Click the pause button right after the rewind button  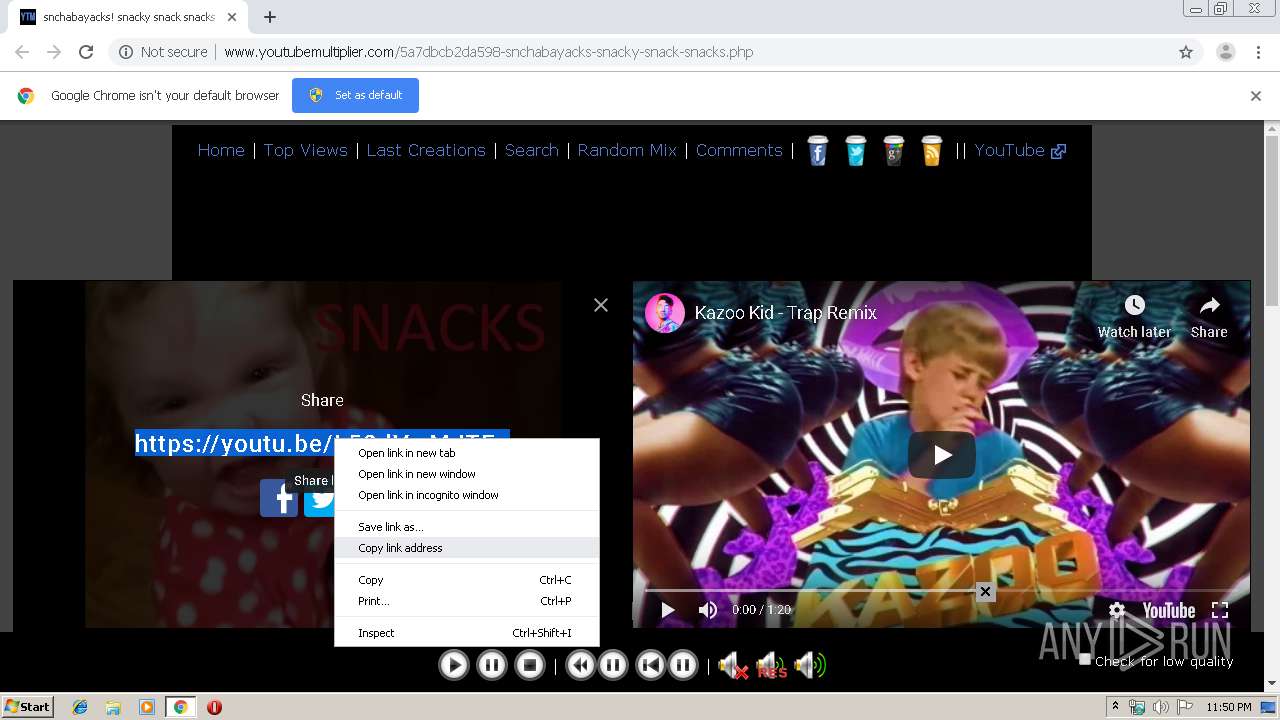click(x=613, y=665)
